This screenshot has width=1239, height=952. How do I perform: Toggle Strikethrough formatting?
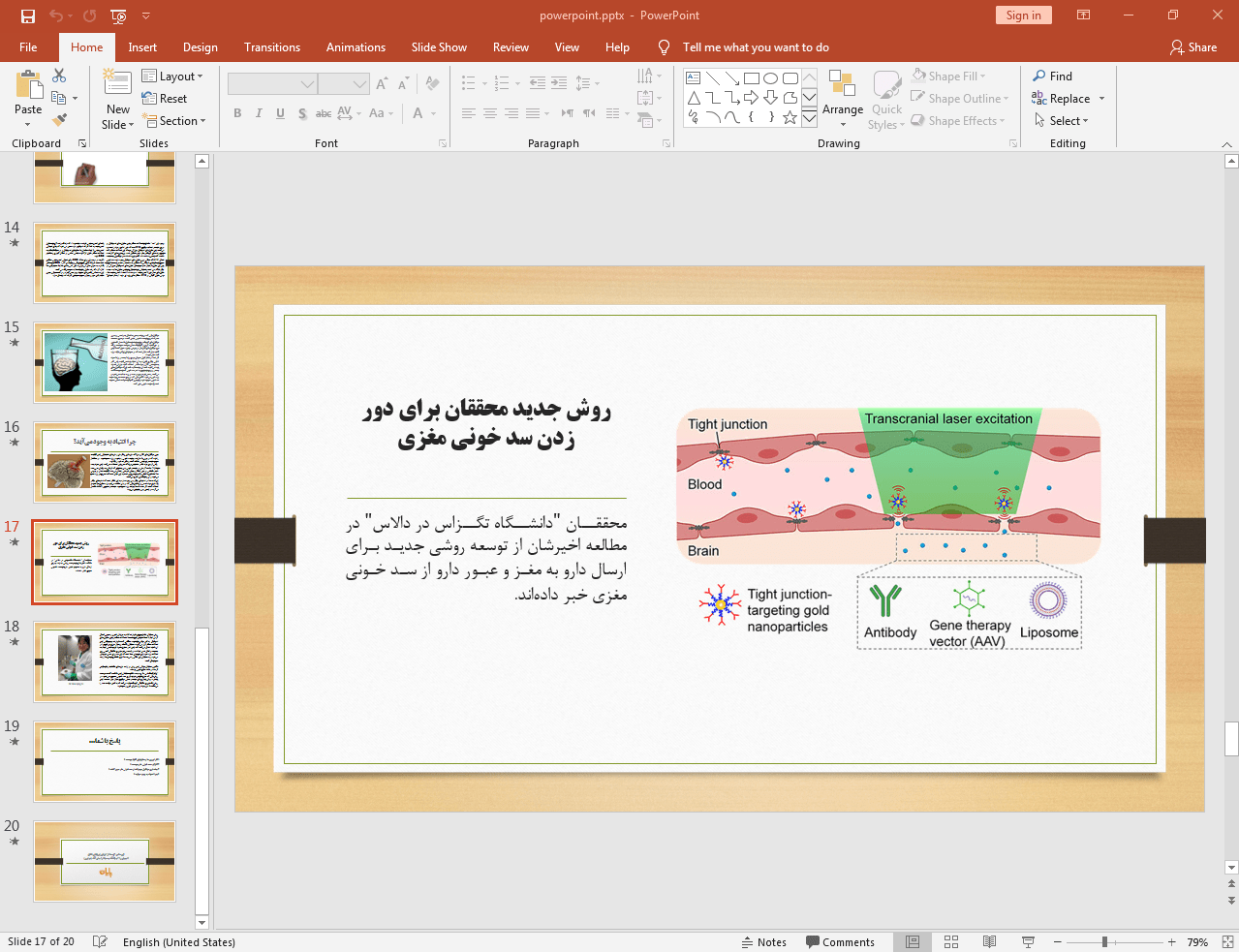[324, 113]
